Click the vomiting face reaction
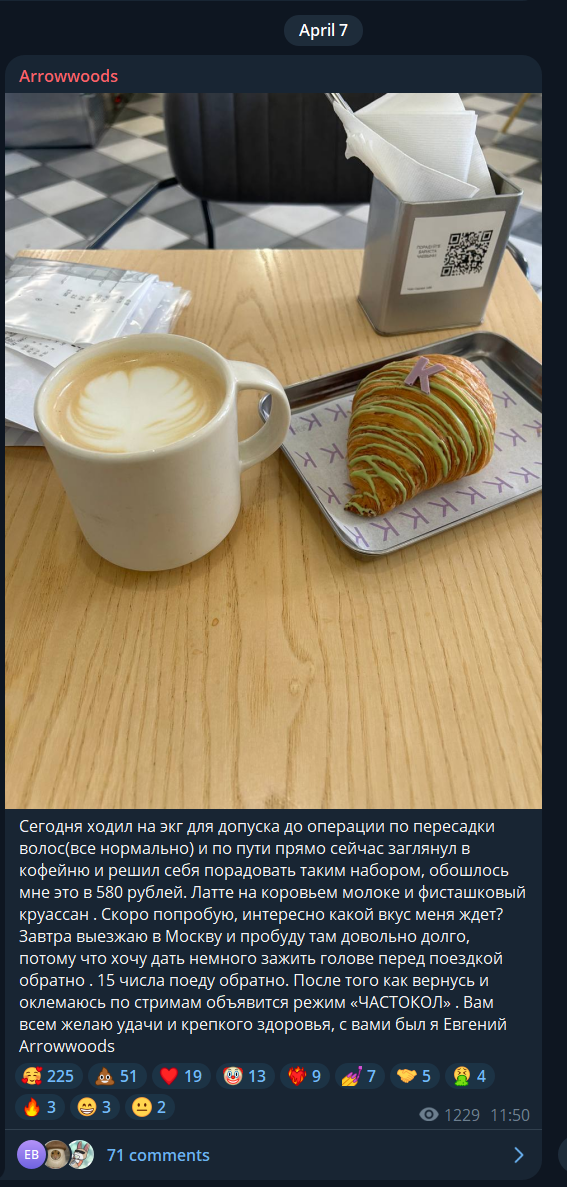The height and width of the screenshot is (1187, 567). point(470,1076)
